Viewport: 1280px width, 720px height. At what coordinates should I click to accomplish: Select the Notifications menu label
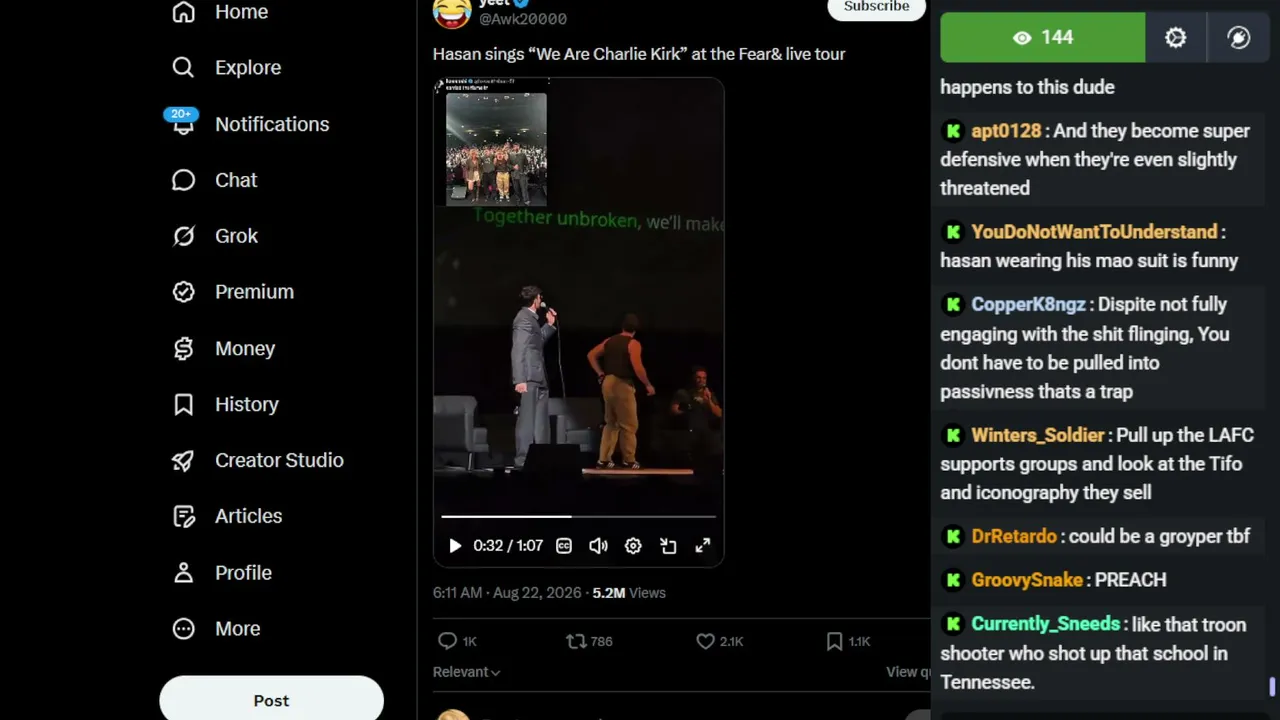(272, 124)
